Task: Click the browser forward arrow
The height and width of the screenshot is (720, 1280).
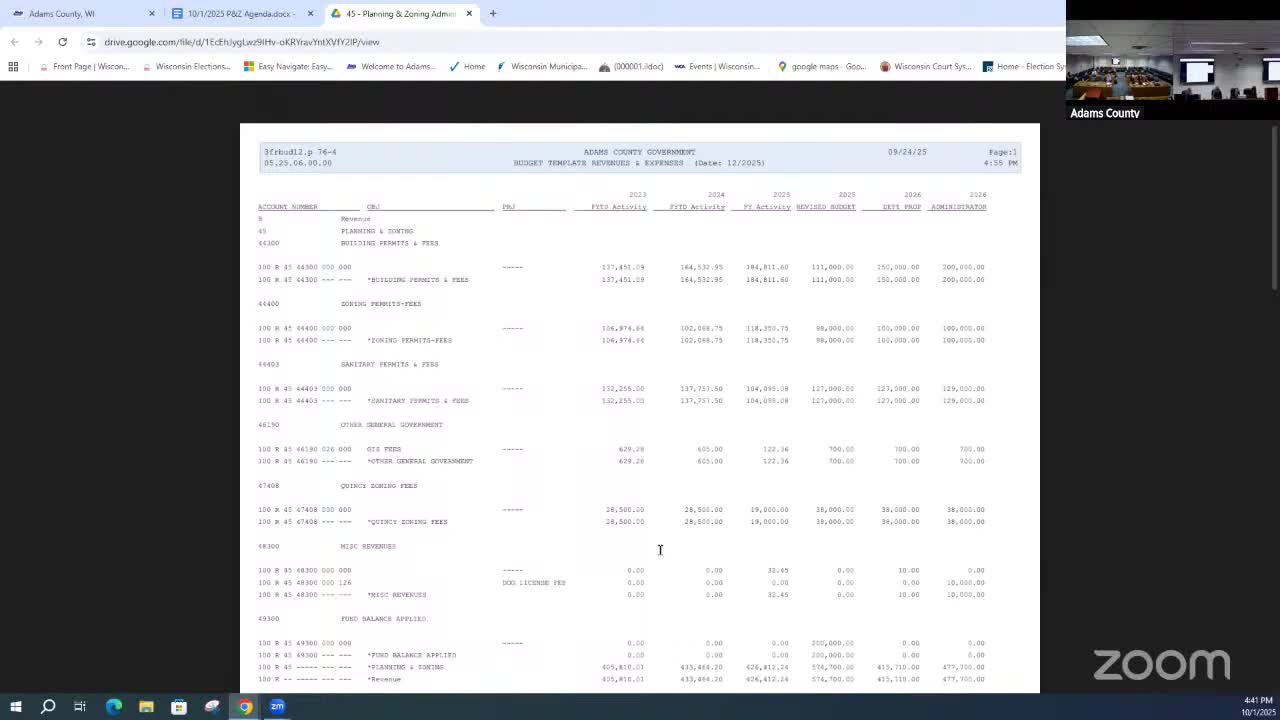Action: point(38,42)
